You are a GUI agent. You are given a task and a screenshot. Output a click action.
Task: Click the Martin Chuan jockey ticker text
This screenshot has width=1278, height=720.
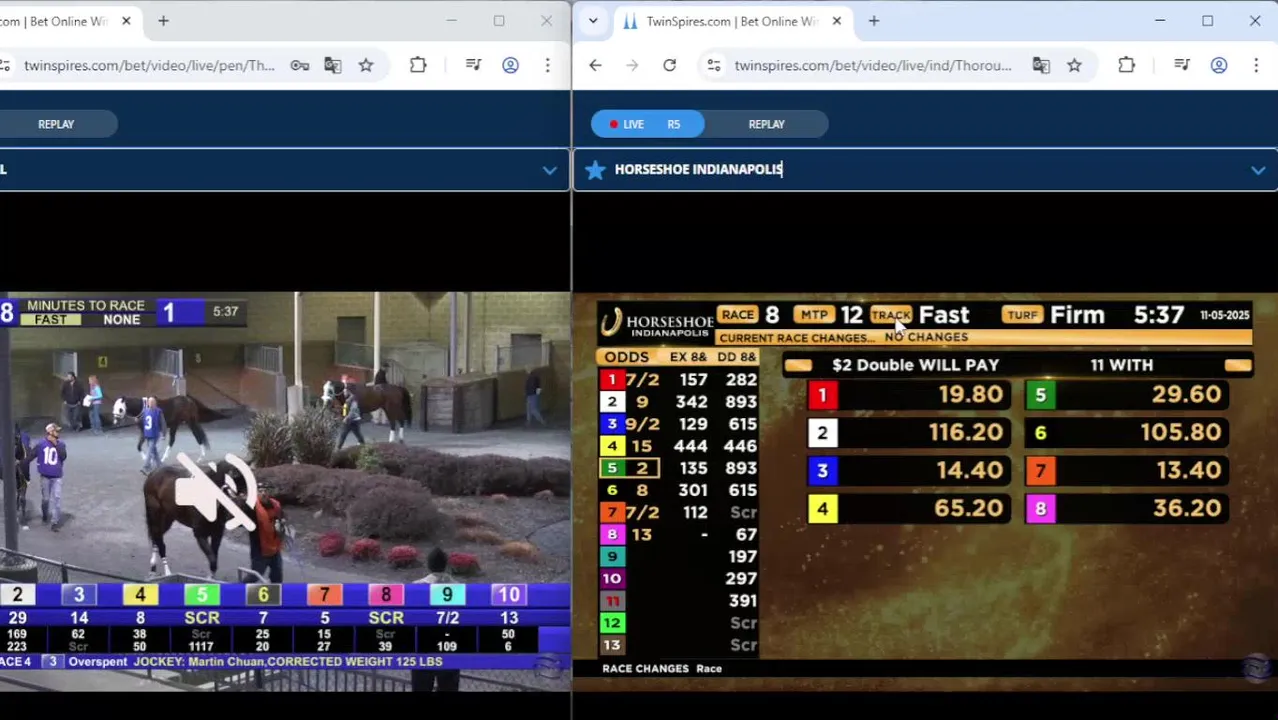pos(287,662)
